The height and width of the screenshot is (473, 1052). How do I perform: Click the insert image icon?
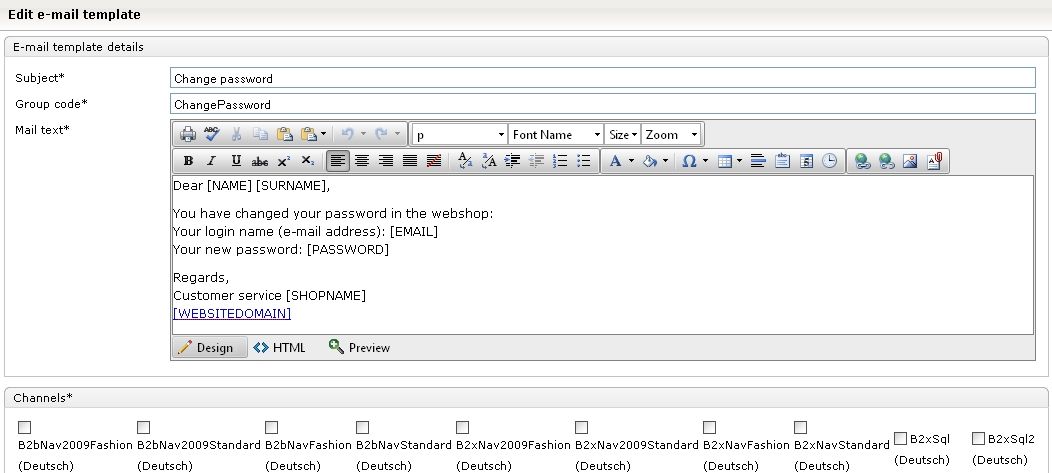click(910, 161)
